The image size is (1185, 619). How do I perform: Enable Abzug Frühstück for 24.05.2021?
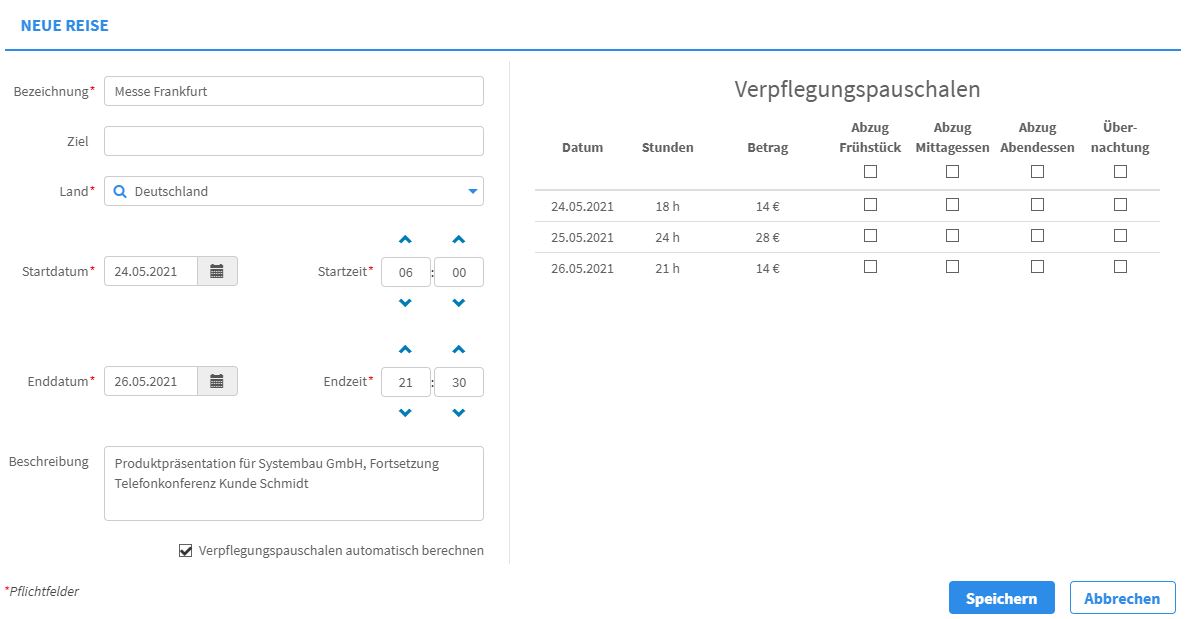(870, 204)
